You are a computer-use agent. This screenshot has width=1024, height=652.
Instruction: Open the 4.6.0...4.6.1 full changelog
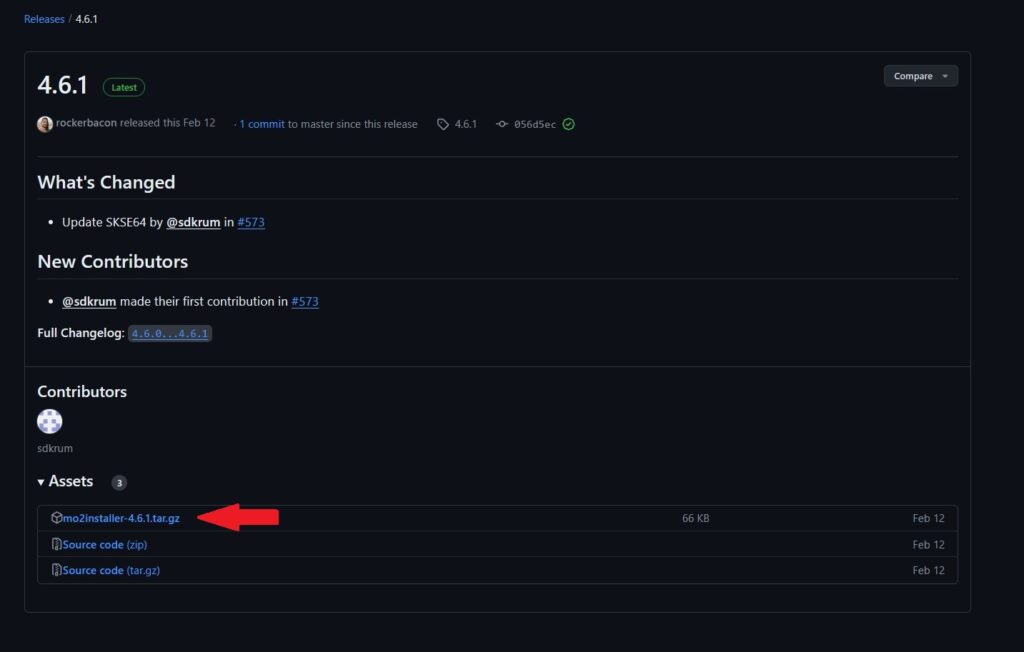point(170,333)
